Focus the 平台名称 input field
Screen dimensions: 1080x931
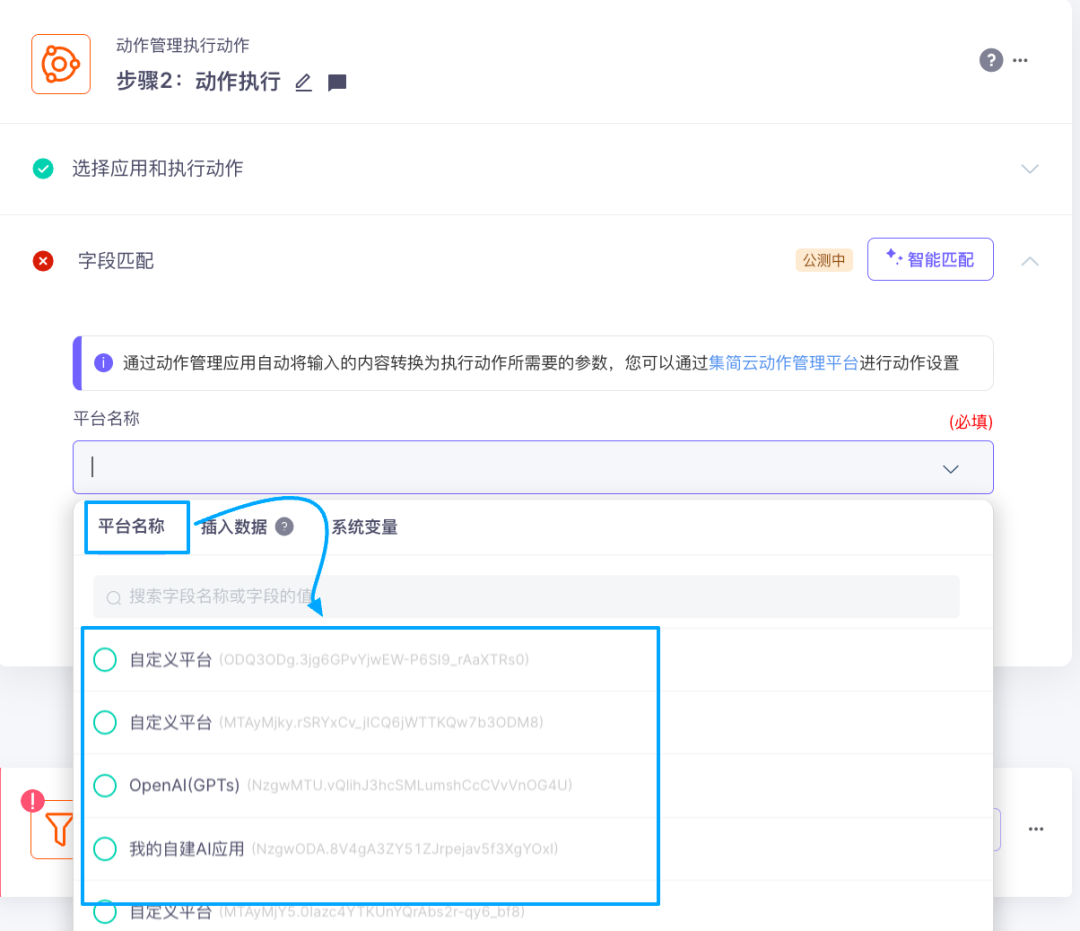[x=533, y=467]
